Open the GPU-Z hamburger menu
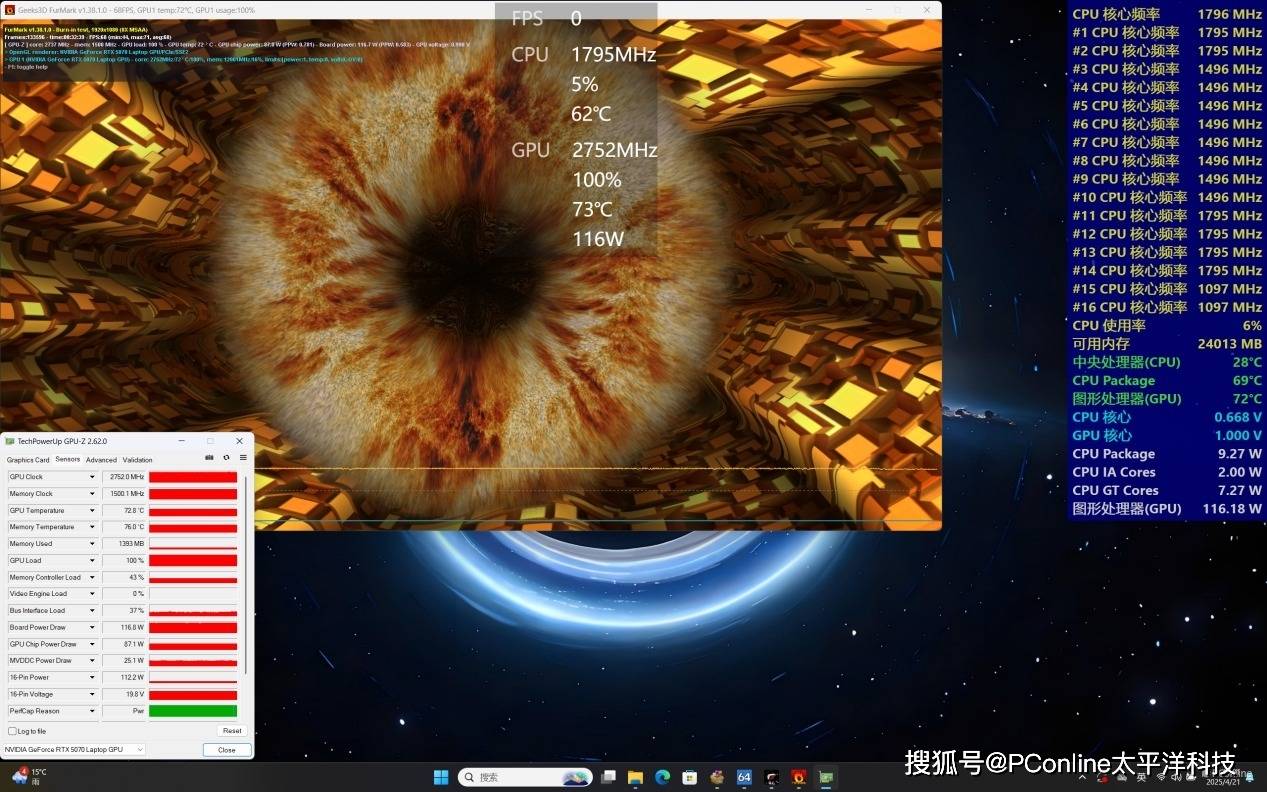1267x792 pixels. (242, 458)
